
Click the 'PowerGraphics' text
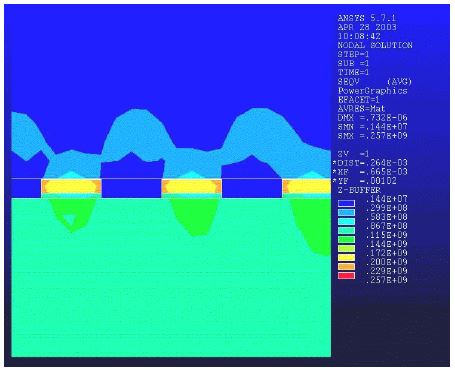[372, 91]
